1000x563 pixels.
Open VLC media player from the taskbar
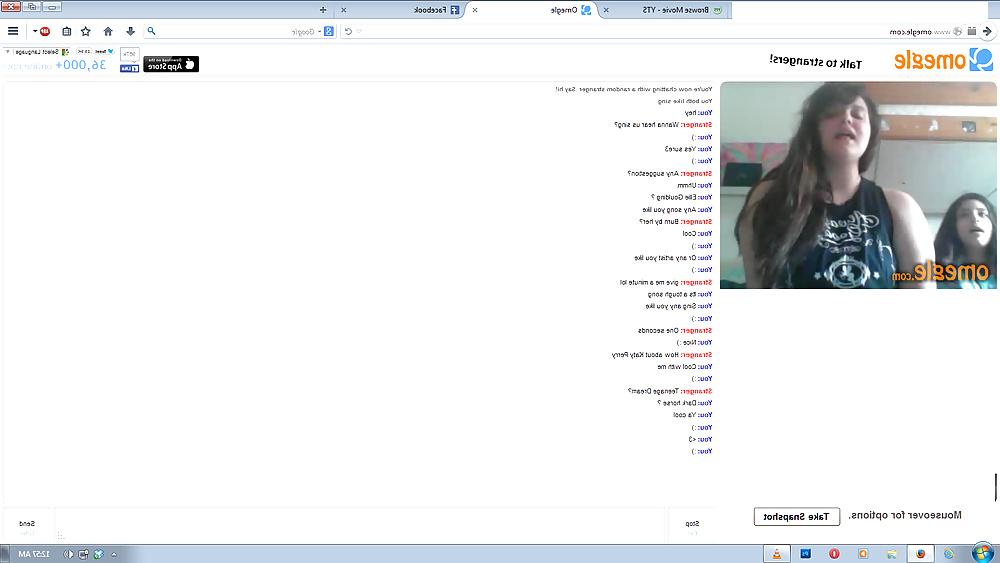(x=777, y=553)
